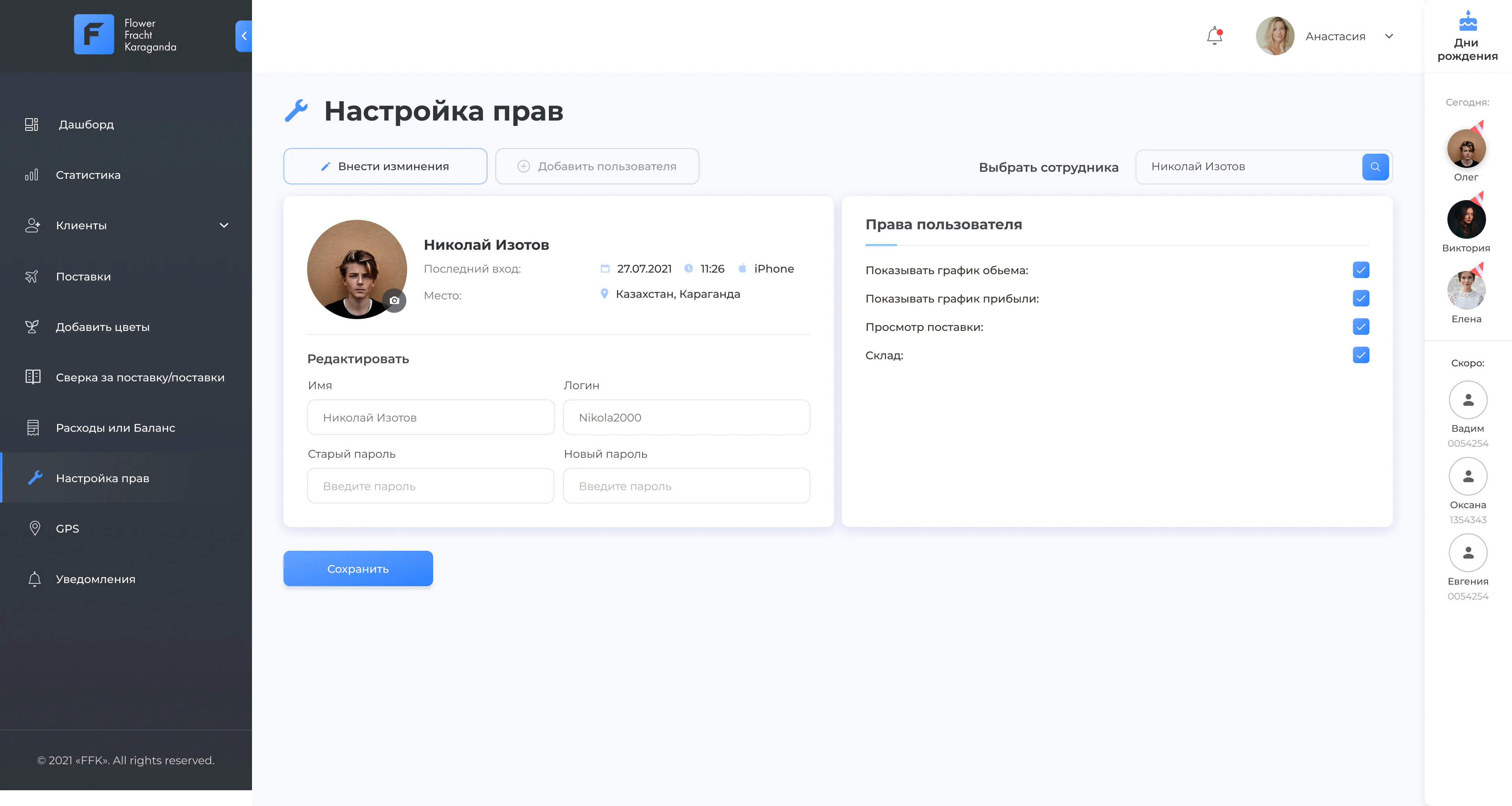This screenshot has height=806, width=1512.
Task: Uncheck Показывать график обьема checkbox
Action: pyautogui.click(x=1360, y=270)
